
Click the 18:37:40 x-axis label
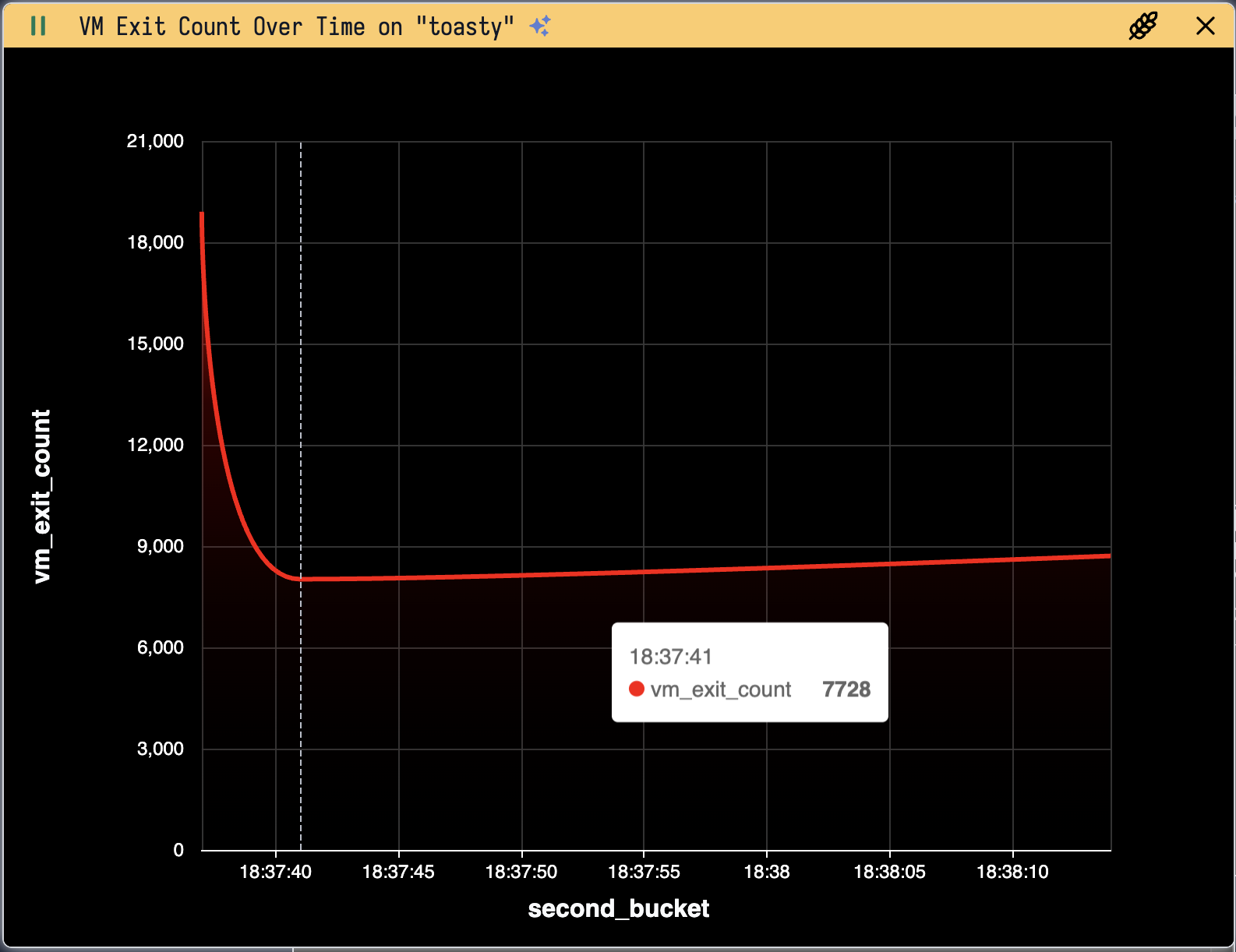pos(275,872)
